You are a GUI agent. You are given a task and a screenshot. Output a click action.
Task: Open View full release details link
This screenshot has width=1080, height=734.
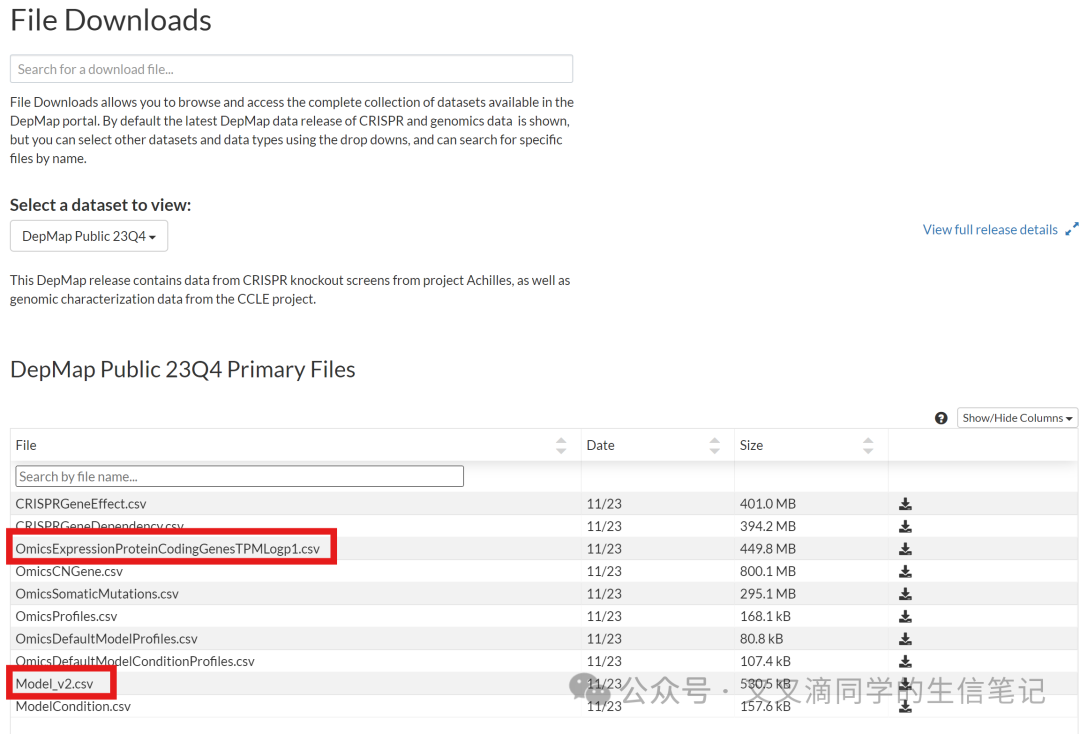(990, 229)
